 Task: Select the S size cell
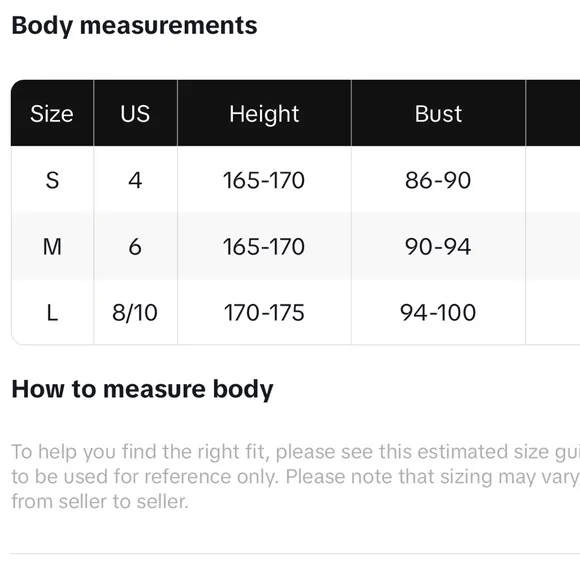[x=52, y=180]
